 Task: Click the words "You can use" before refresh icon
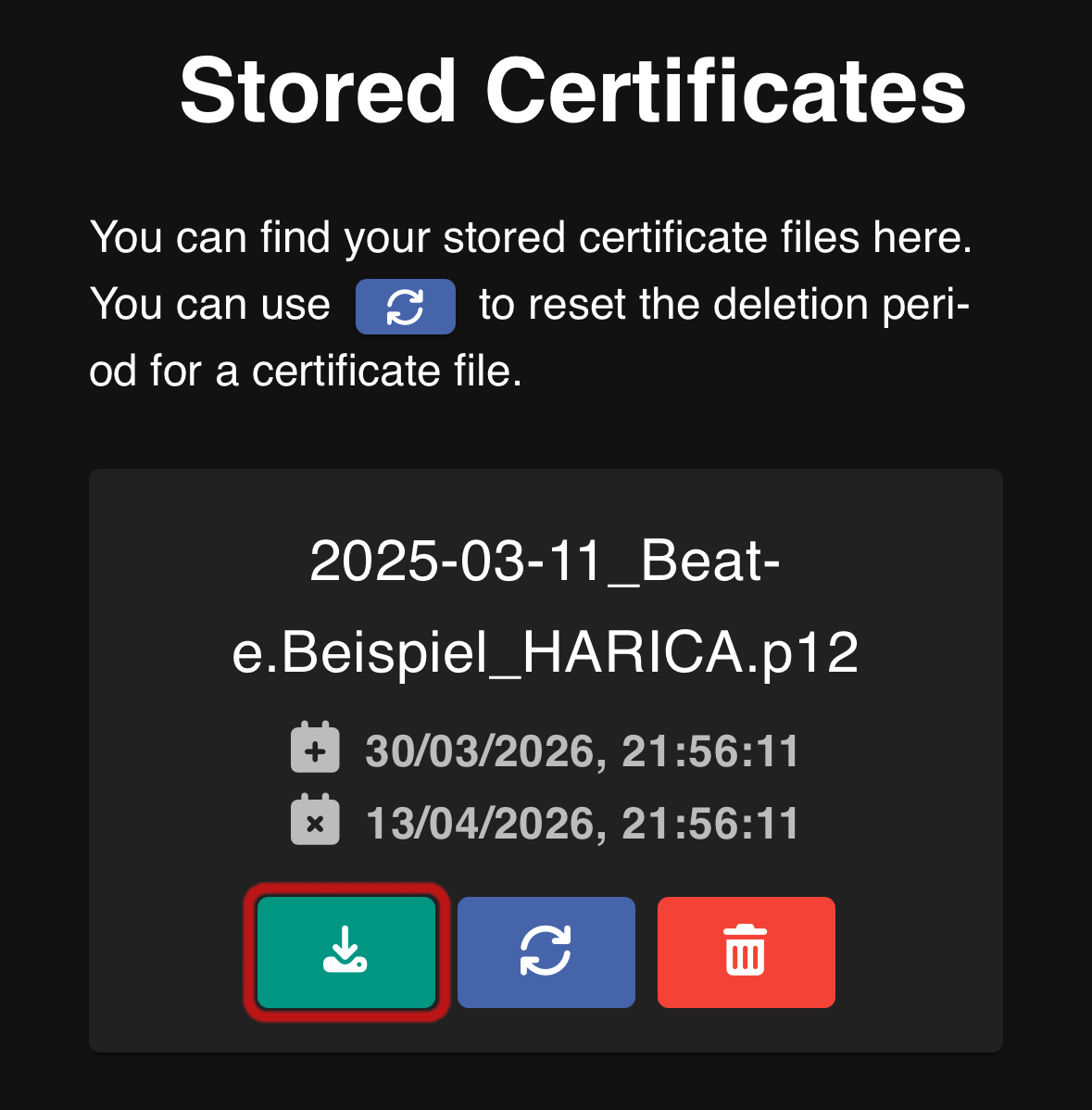pyautogui.click(x=210, y=305)
